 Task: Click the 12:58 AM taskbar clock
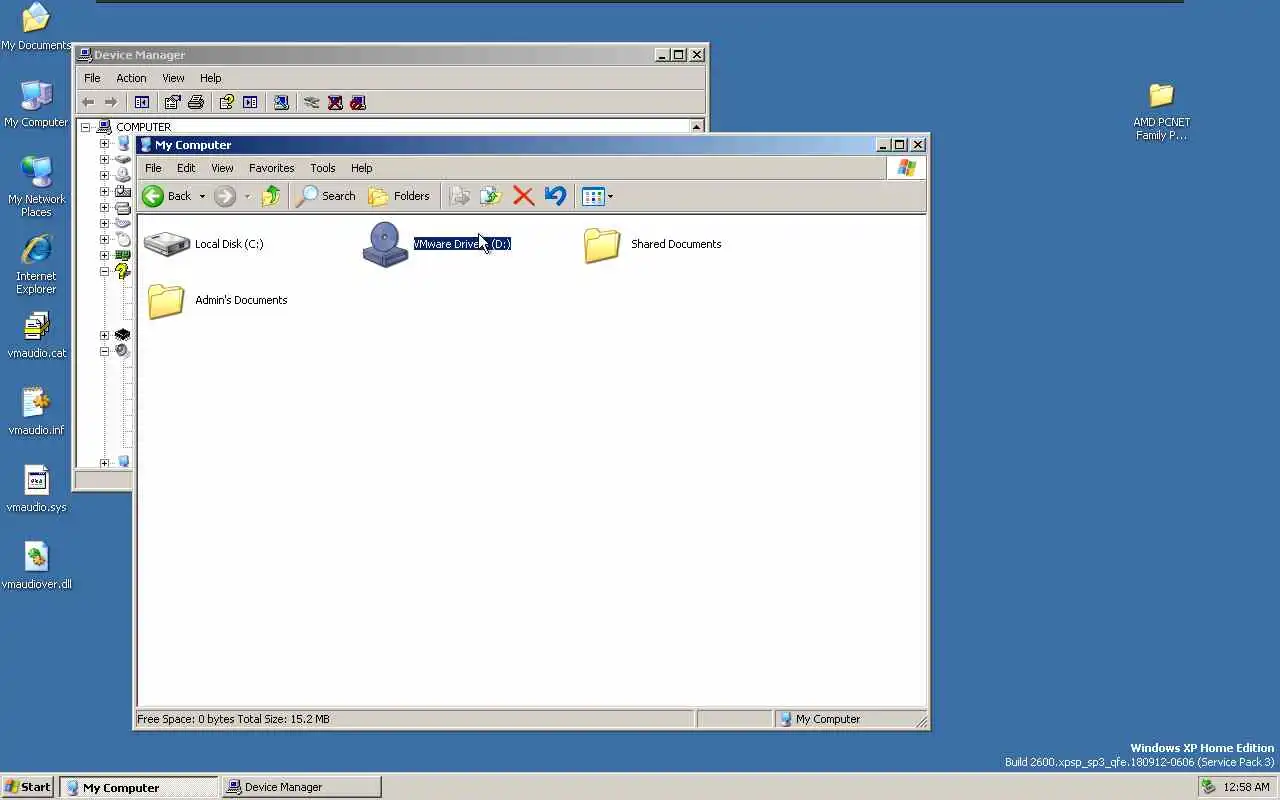[x=1246, y=787]
